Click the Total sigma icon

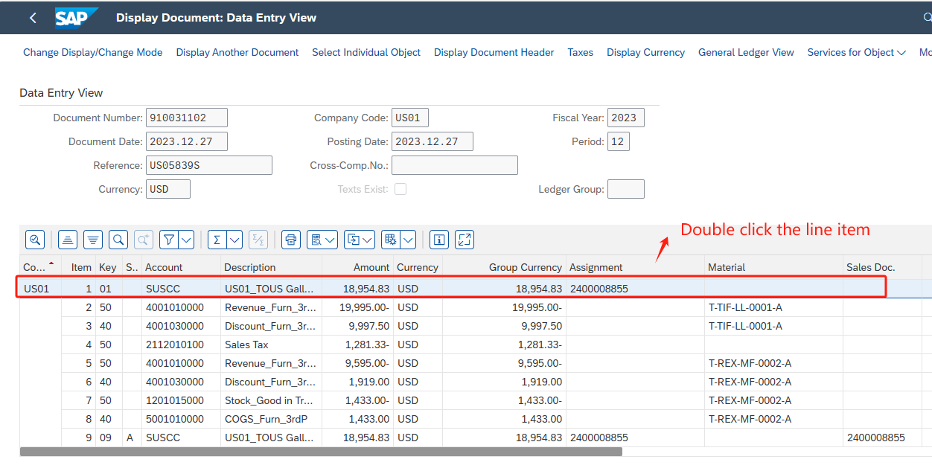[216, 239]
